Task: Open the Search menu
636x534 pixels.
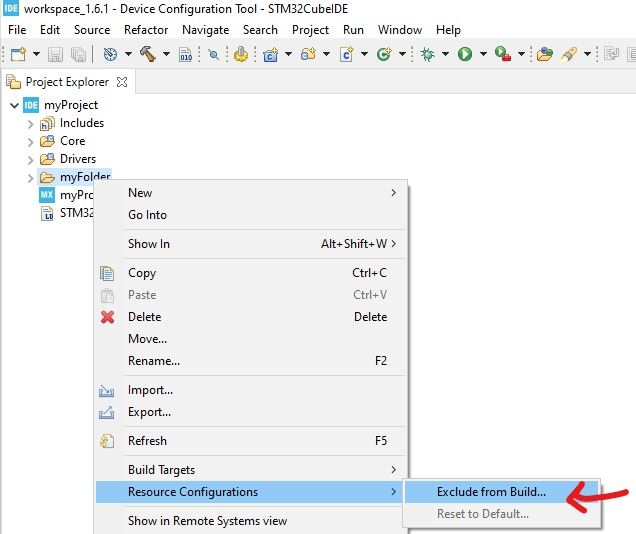Action: (x=260, y=30)
